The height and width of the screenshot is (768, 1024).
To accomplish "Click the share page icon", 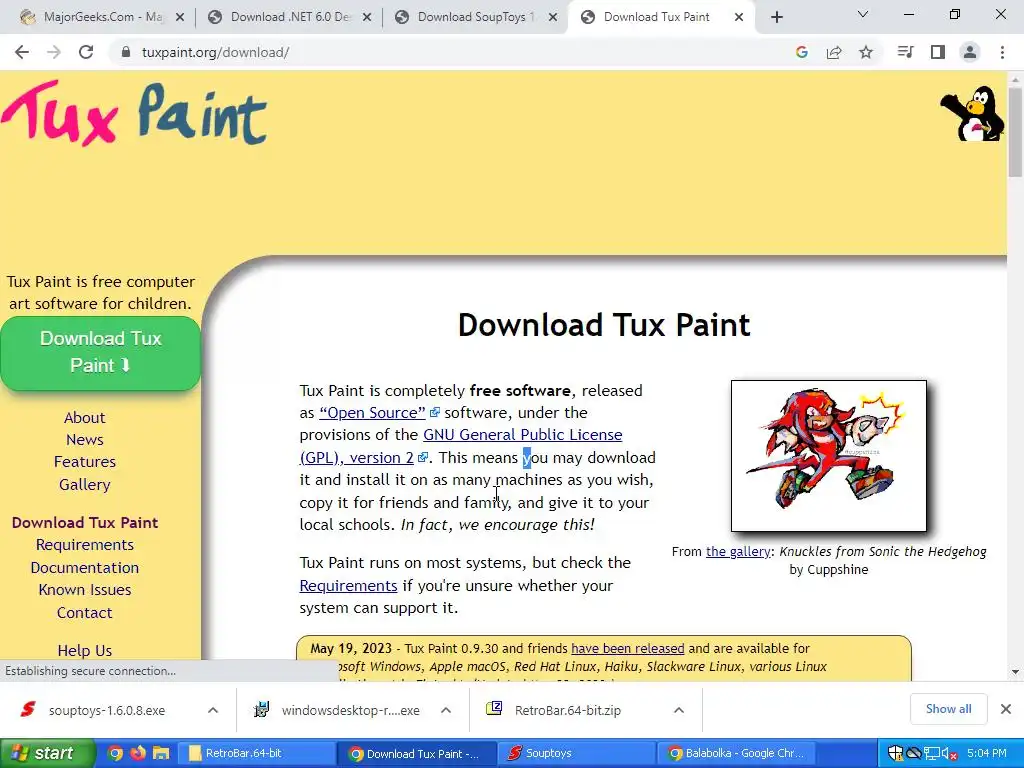I will [834, 52].
